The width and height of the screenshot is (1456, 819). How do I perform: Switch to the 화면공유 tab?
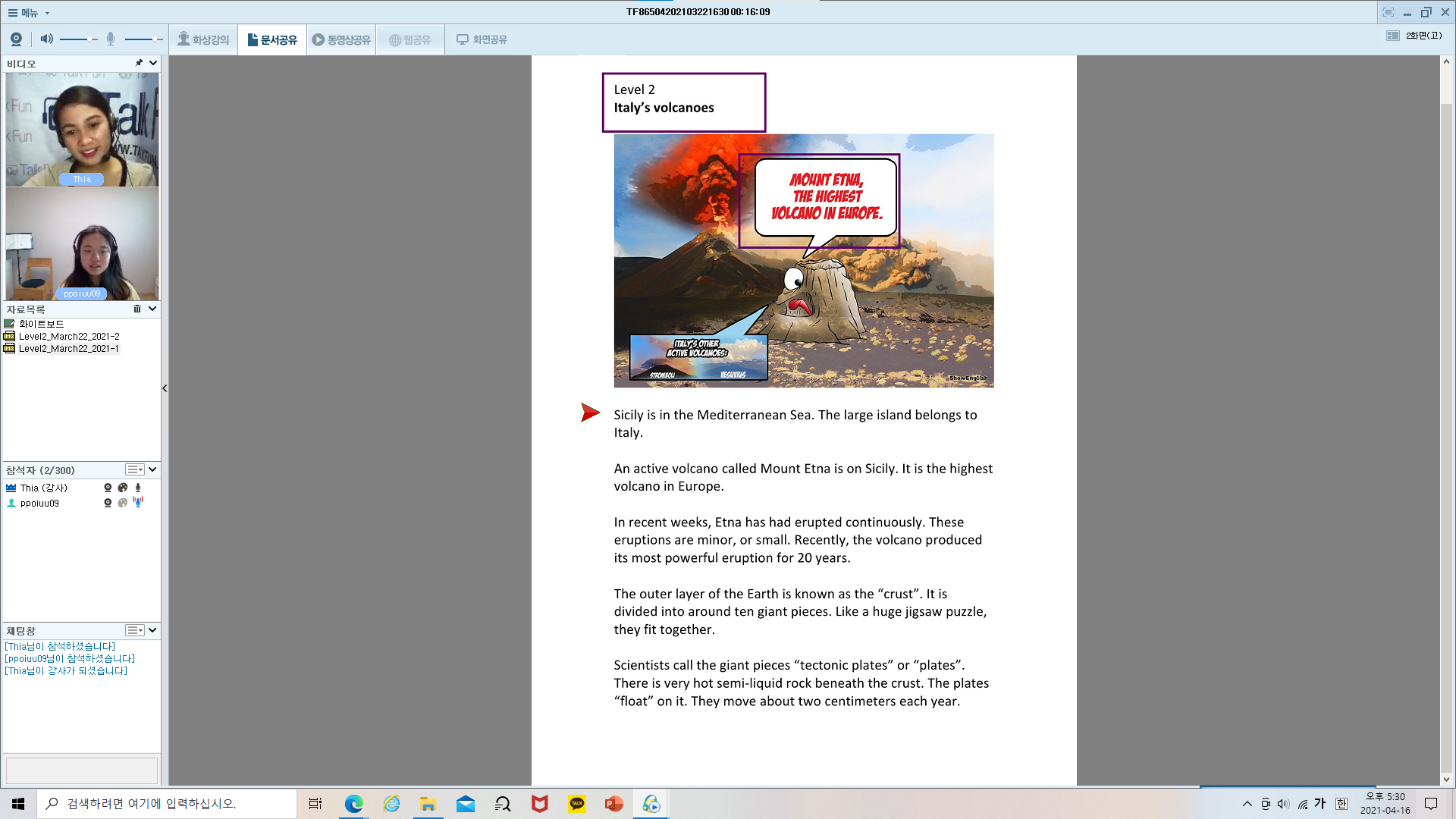coord(482,39)
